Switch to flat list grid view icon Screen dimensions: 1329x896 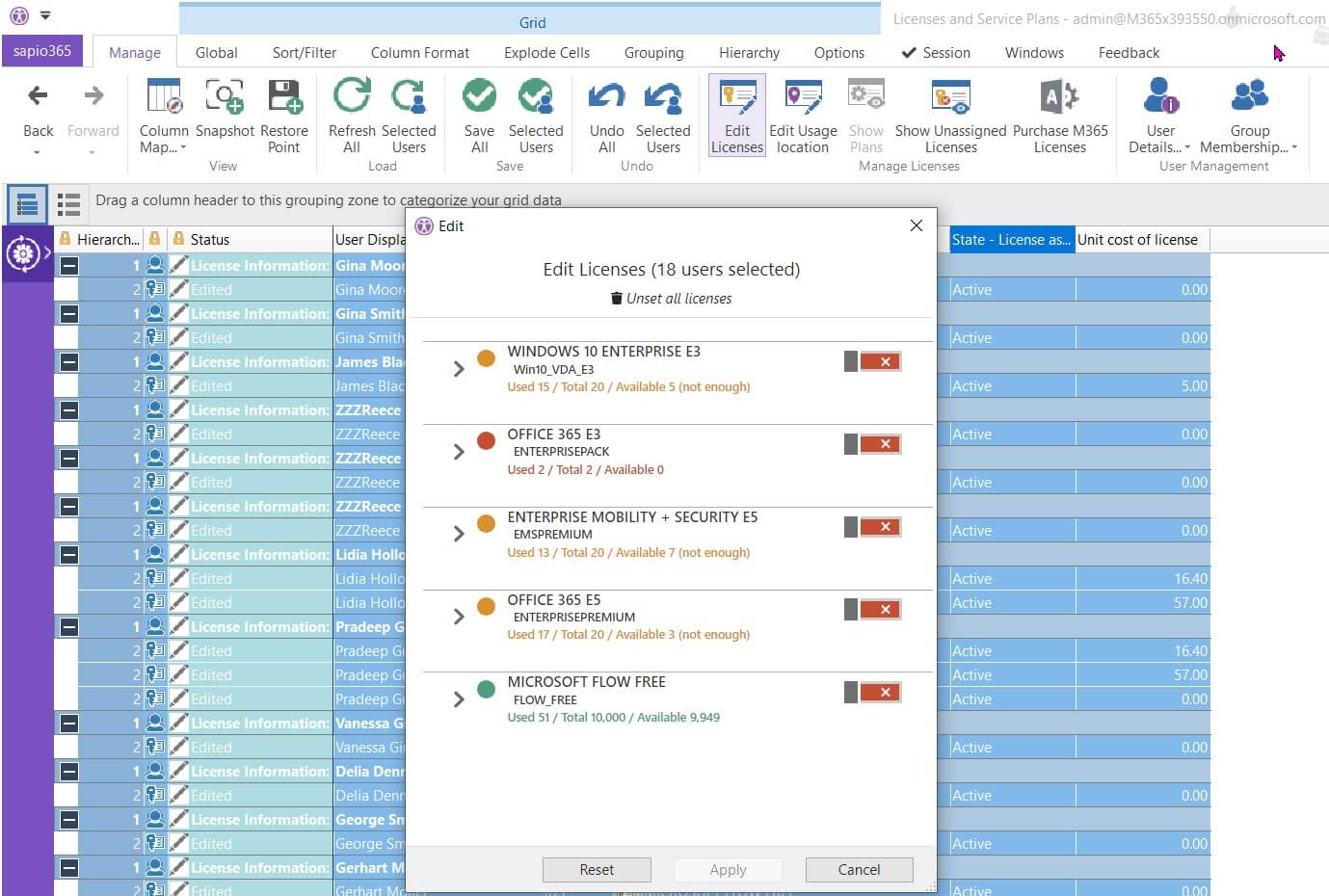[x=68, y=204]
